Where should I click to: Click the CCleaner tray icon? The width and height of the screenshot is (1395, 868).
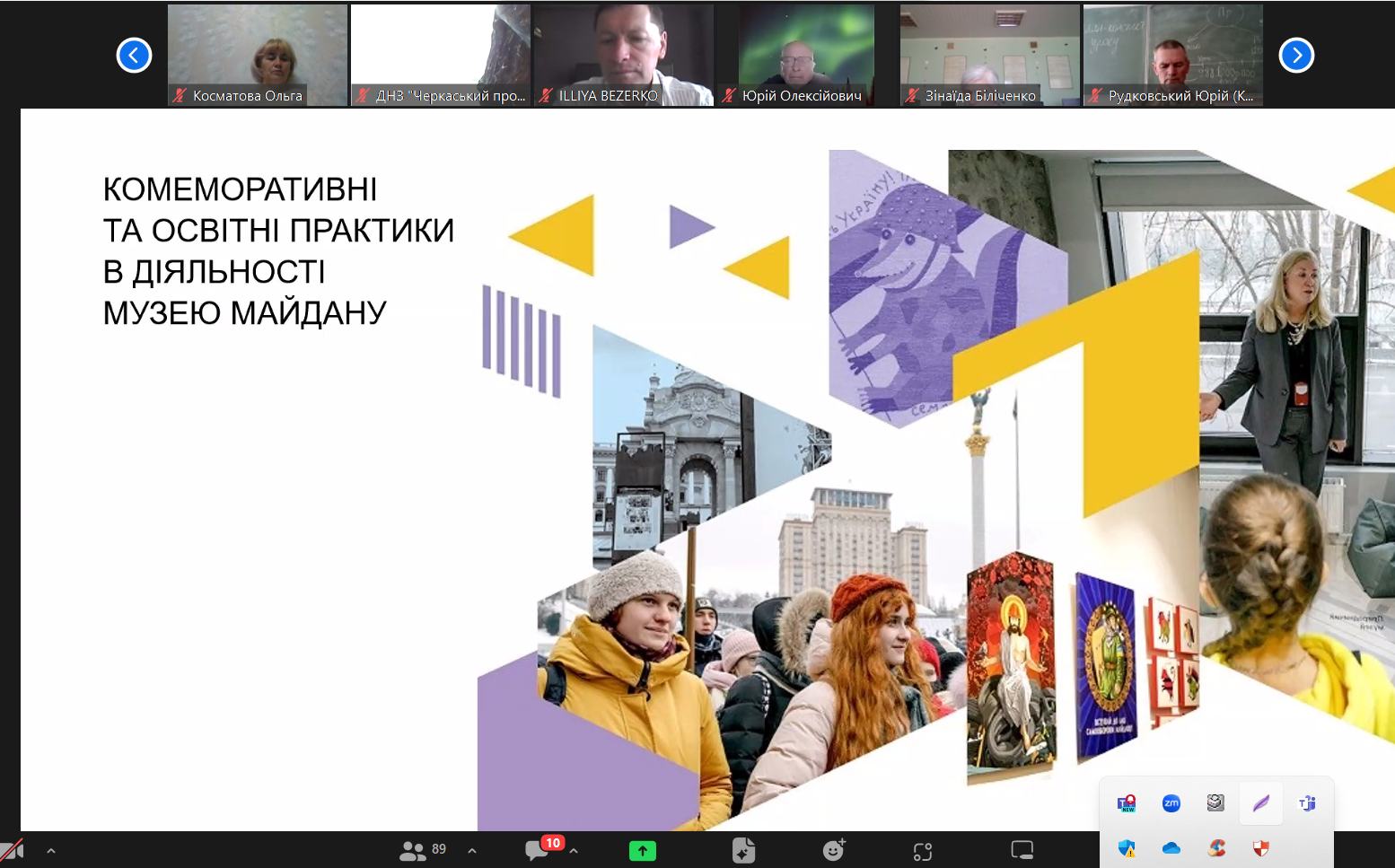[x=1216, y=848]
